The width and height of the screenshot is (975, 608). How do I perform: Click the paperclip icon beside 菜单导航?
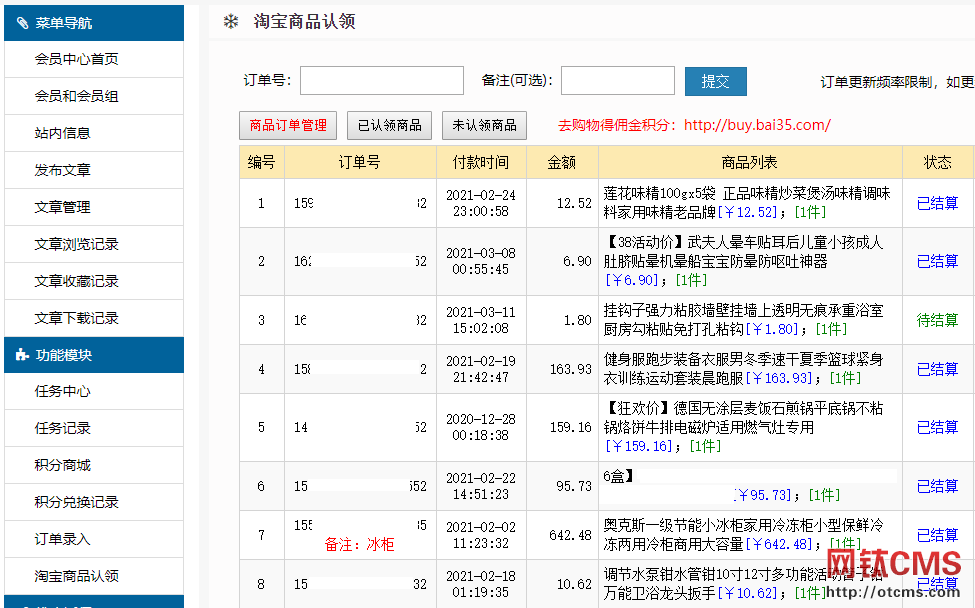coord(22,23)
